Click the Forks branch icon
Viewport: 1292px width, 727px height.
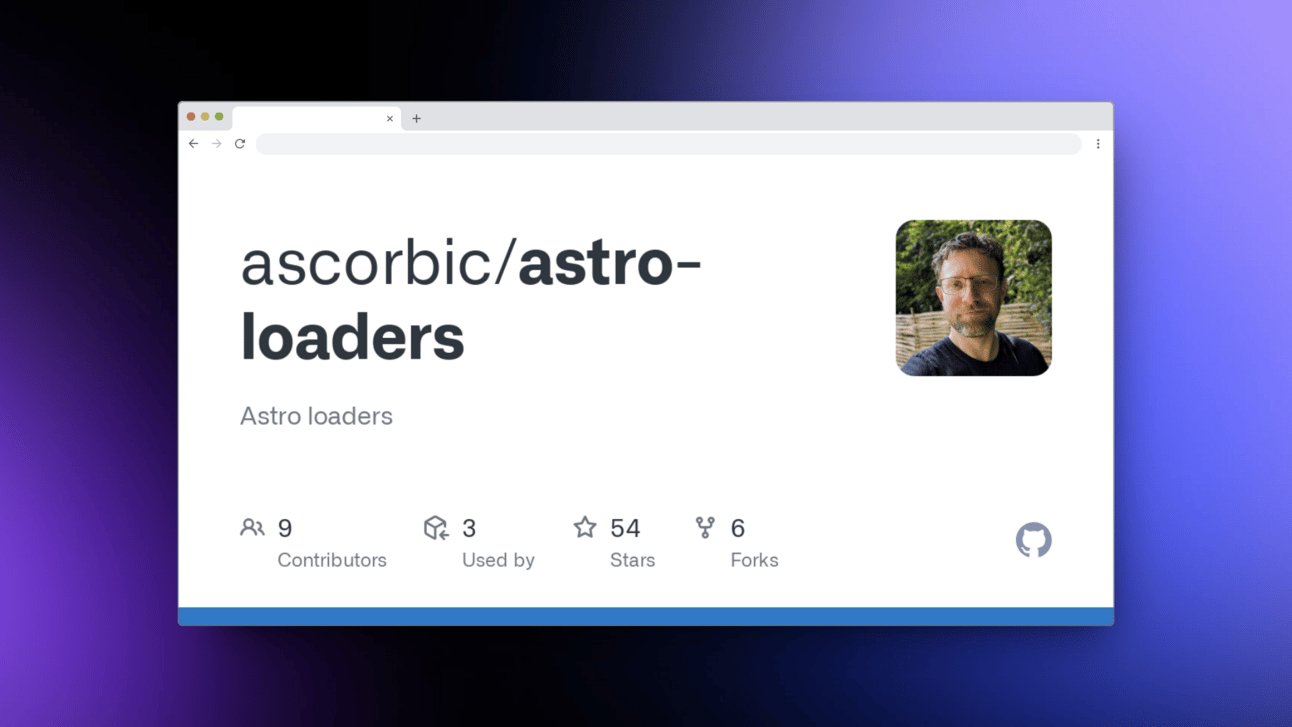706,527
